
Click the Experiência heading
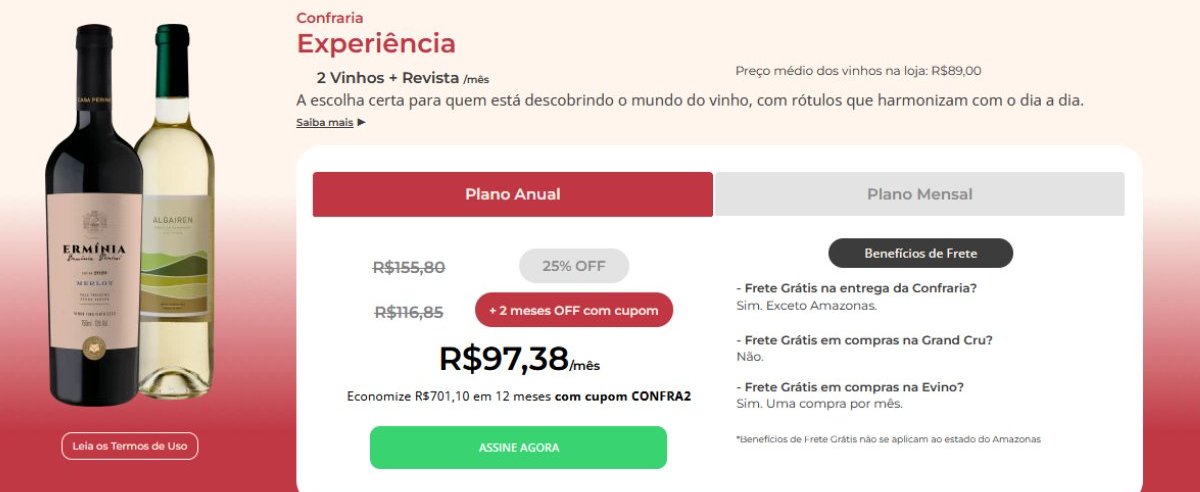(x=376, y=44)
